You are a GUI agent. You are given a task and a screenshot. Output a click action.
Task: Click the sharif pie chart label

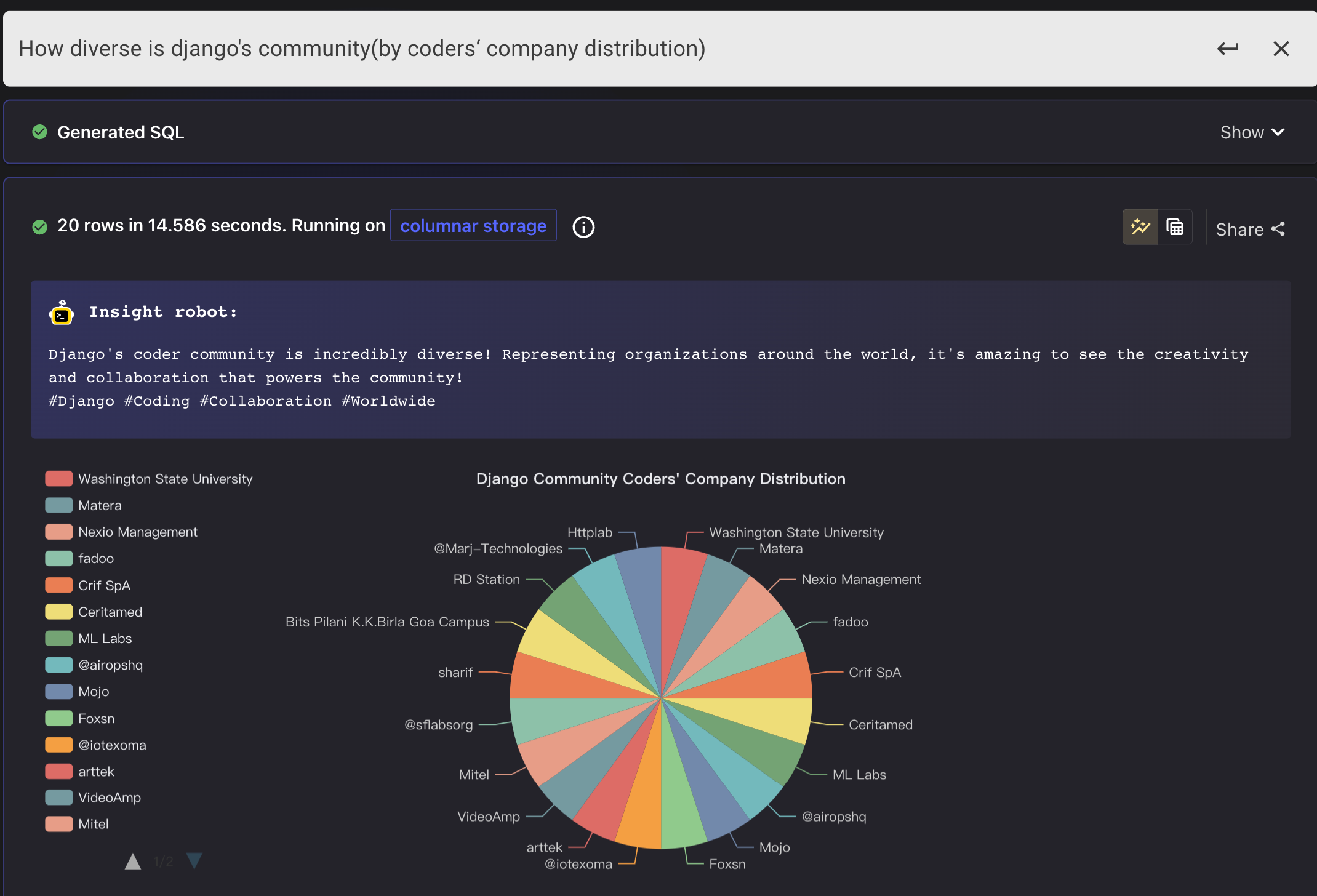point(455,672)
